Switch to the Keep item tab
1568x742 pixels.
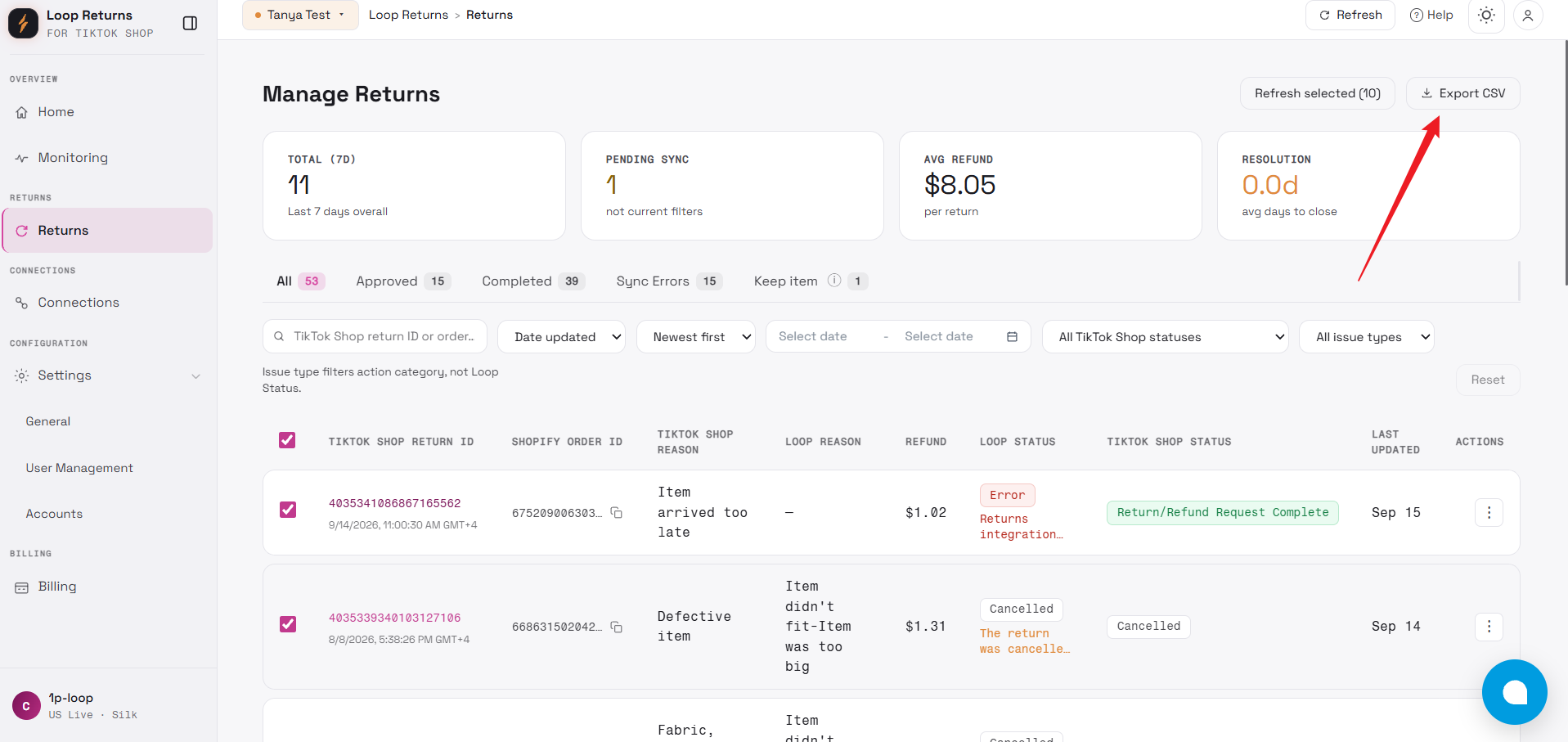pos(810,281)
